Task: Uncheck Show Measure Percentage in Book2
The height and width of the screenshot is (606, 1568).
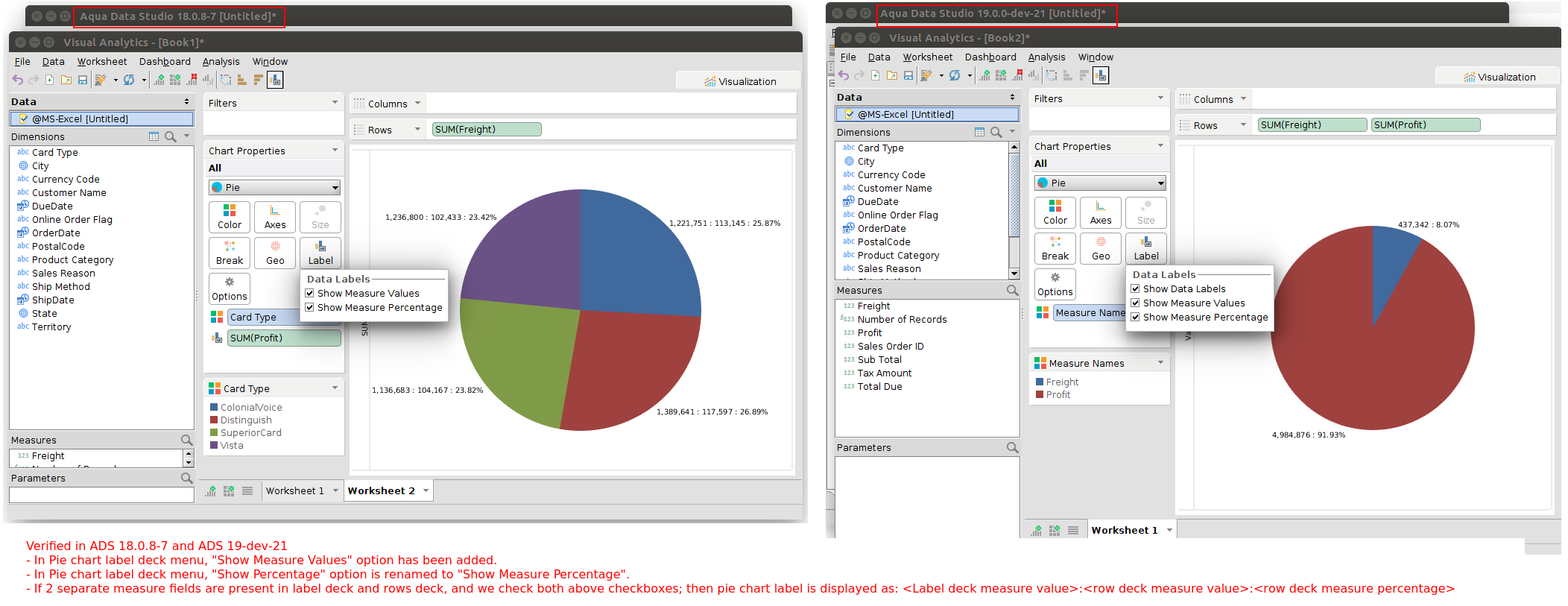Action: (x=1136, y=318)
